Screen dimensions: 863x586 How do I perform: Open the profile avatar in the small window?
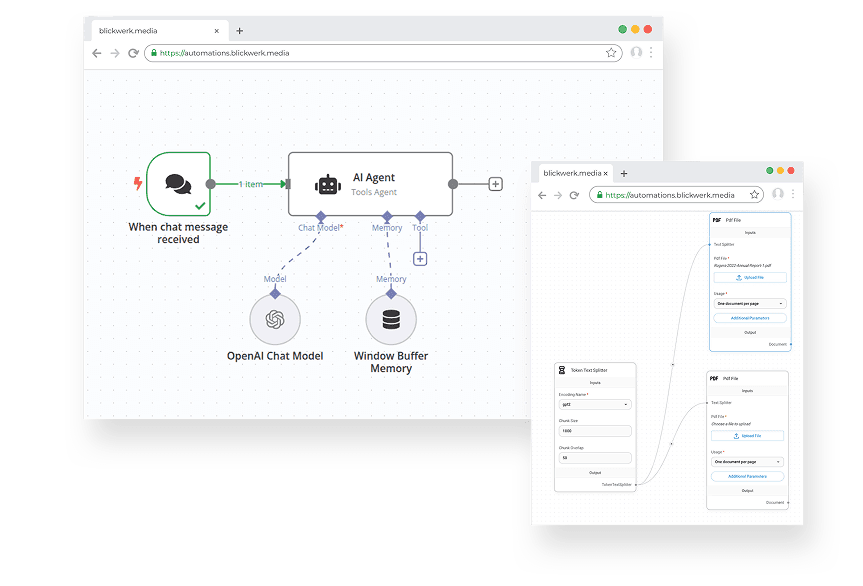point(778,194)
